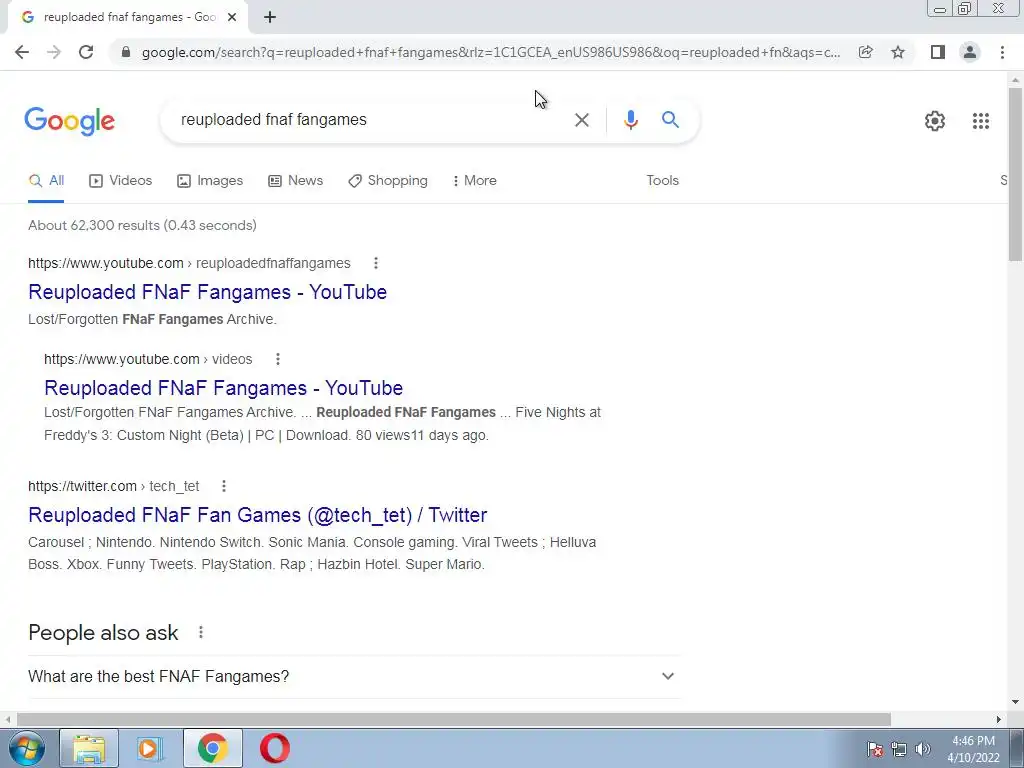Submit search with the magnifying glass icon
The height and width of the screenshot is (768, 1024).
pyautogui.click(x=670, y=120)
